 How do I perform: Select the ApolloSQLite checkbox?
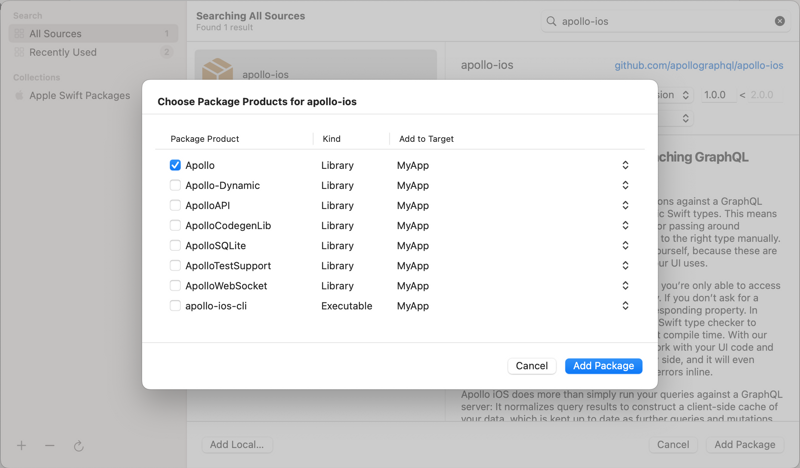(175, 245)
